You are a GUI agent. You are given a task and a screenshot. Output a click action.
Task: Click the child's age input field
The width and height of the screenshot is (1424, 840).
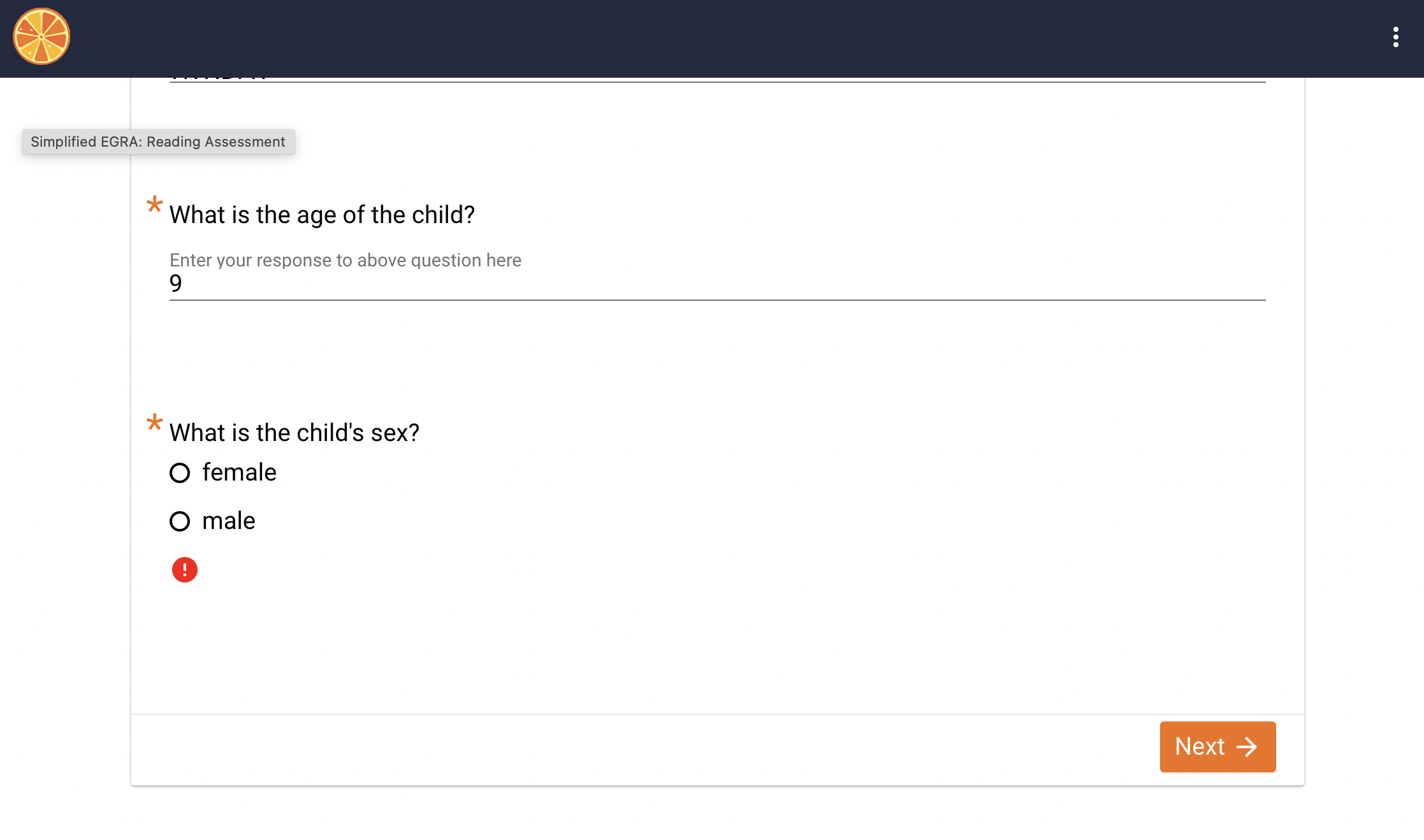[x=717, y=284]
